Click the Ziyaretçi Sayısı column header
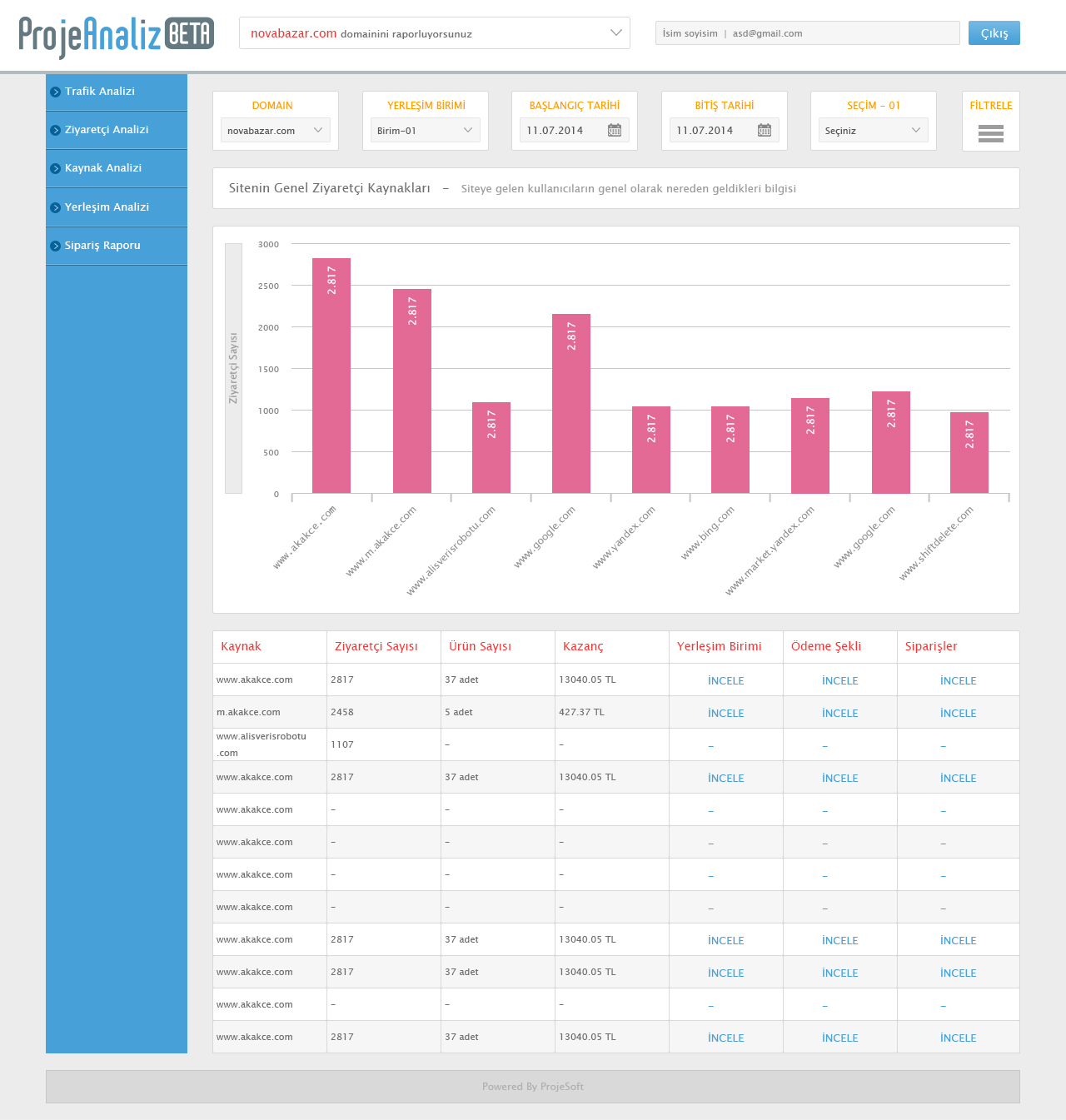The width and height of the screenshot is (1066, 1120). [x=376, y=647]
